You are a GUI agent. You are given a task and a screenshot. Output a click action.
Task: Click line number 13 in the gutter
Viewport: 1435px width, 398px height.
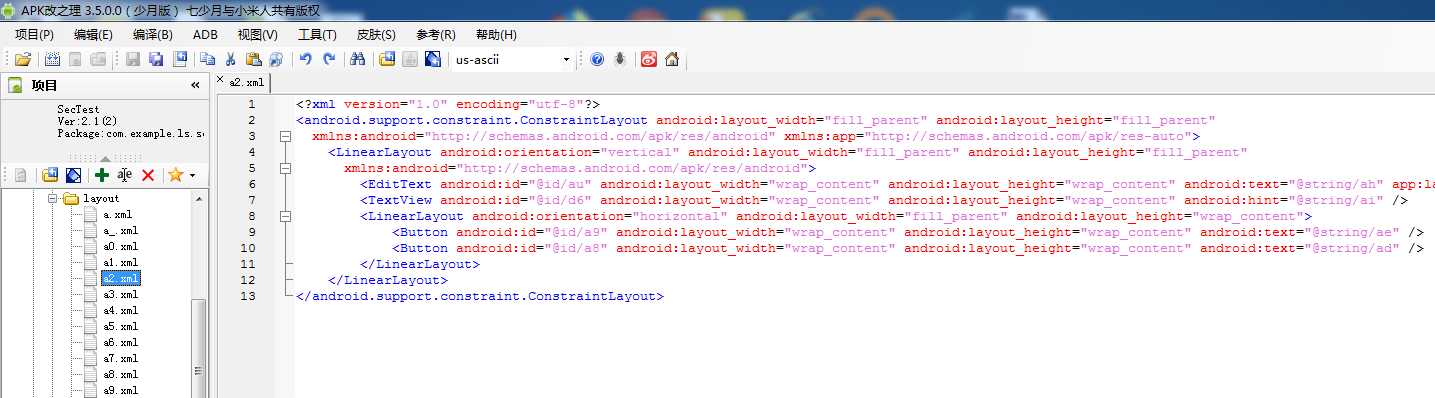click(249, 296)
